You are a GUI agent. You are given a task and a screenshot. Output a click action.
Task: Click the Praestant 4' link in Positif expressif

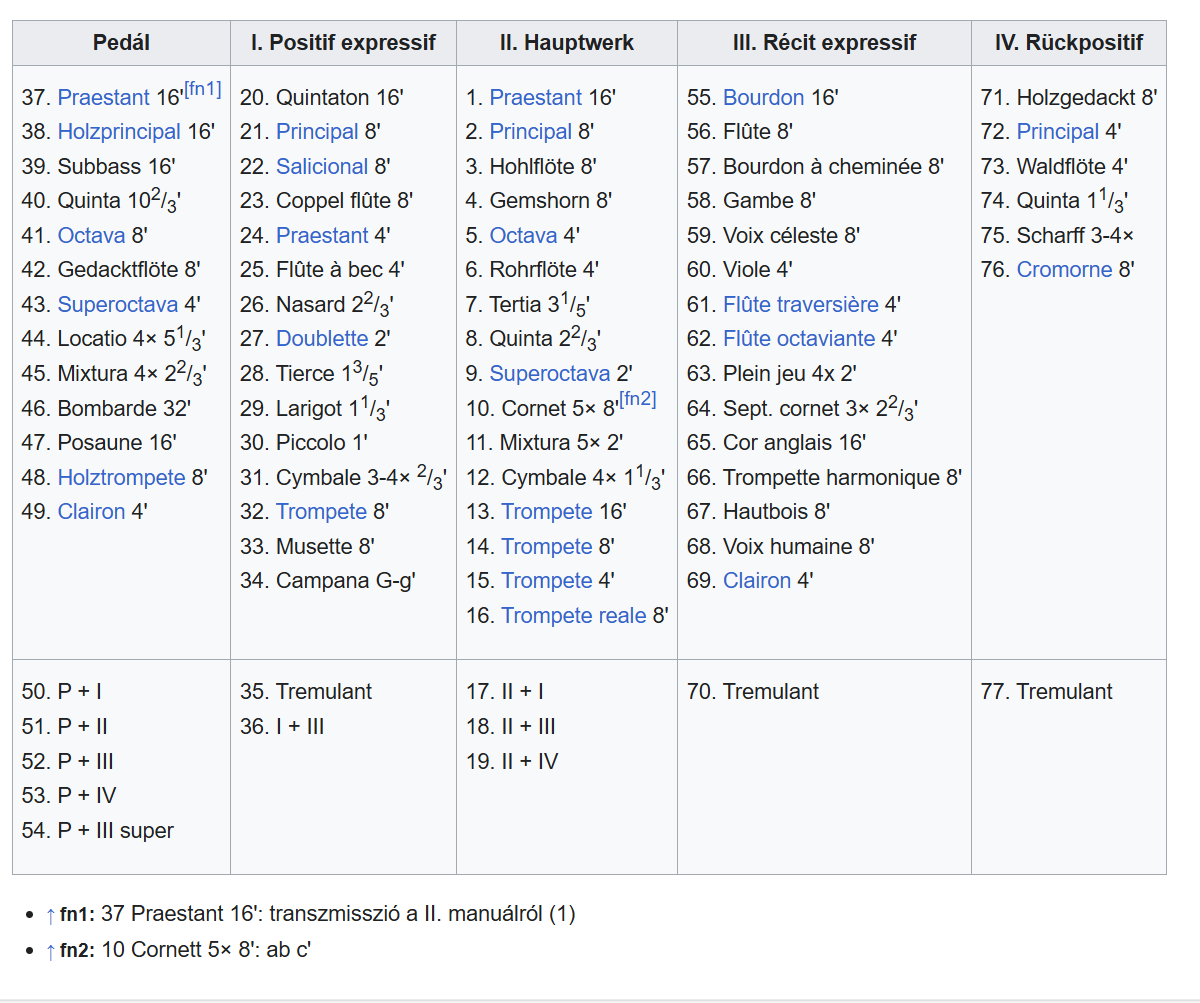click(322, 236)
